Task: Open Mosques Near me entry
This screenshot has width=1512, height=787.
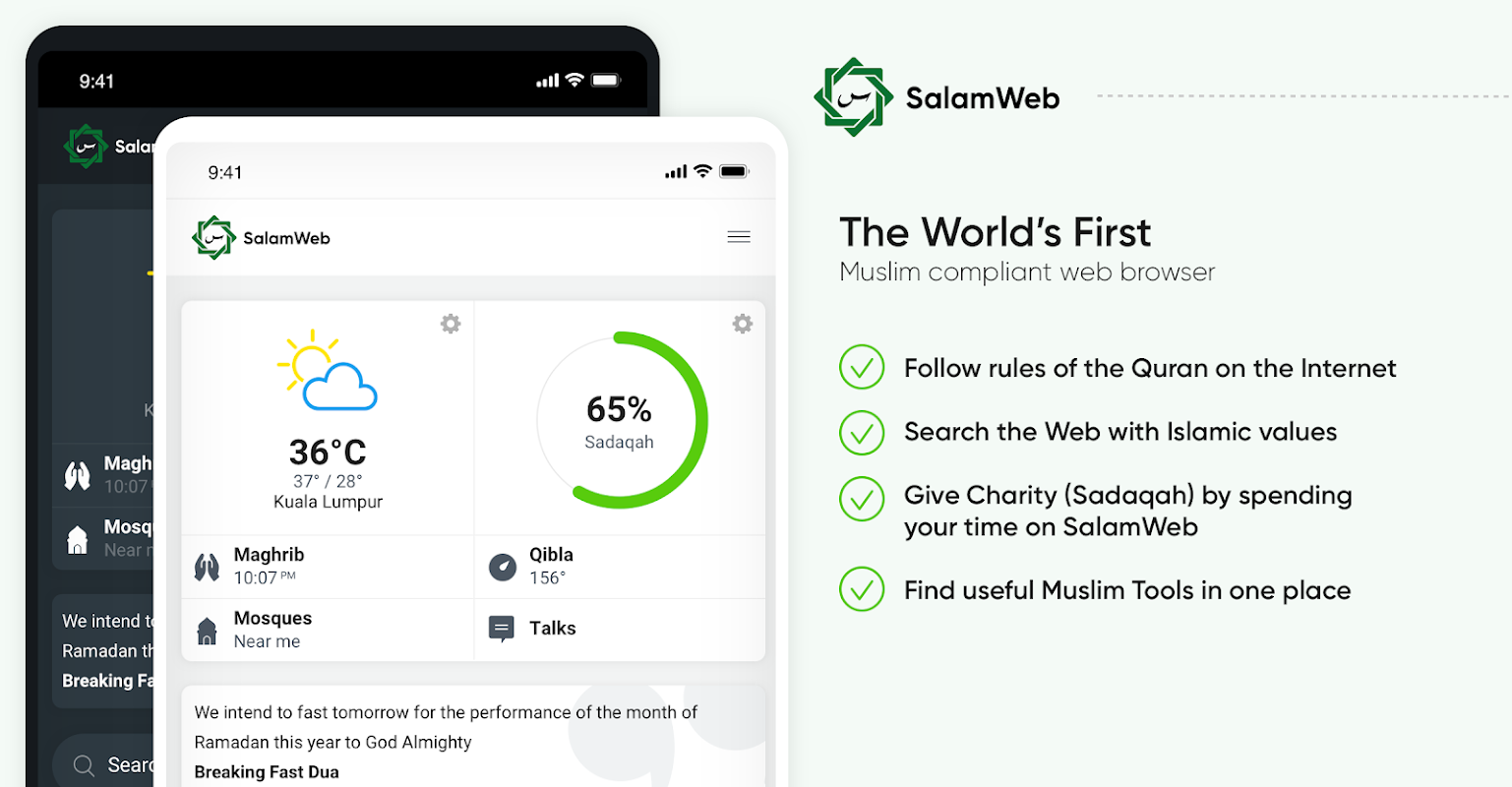Action: coord(272,630)
